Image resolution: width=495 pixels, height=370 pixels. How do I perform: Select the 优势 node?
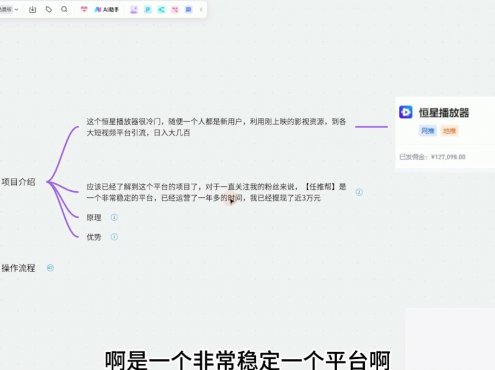pyautogui.click(x=94, y=237)
